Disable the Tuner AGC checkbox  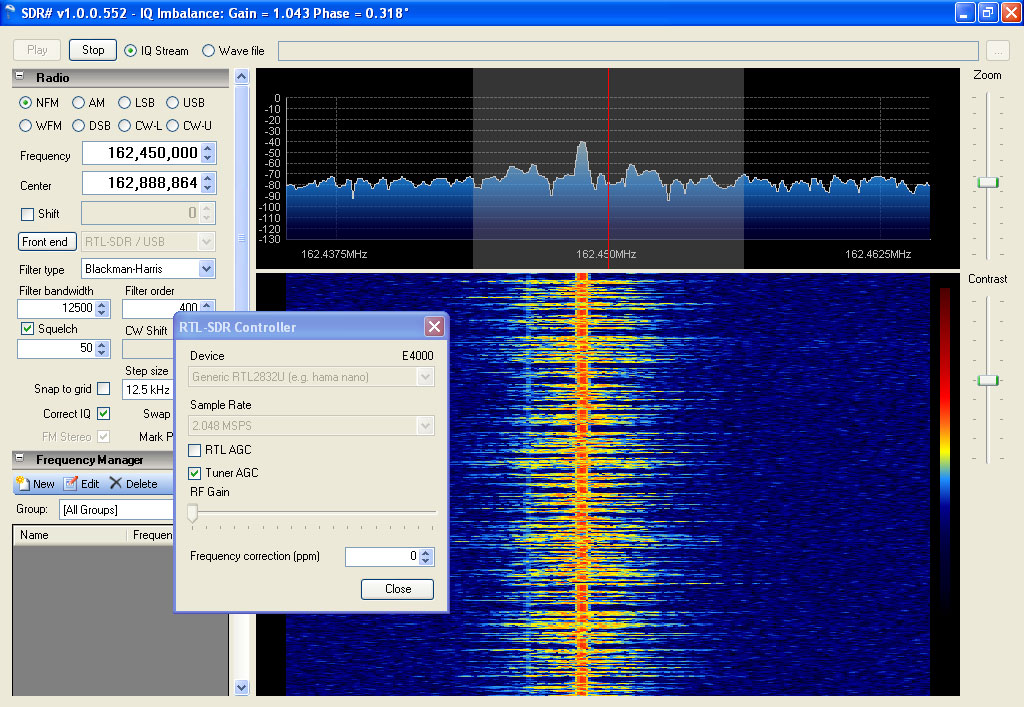pos(195,473)
